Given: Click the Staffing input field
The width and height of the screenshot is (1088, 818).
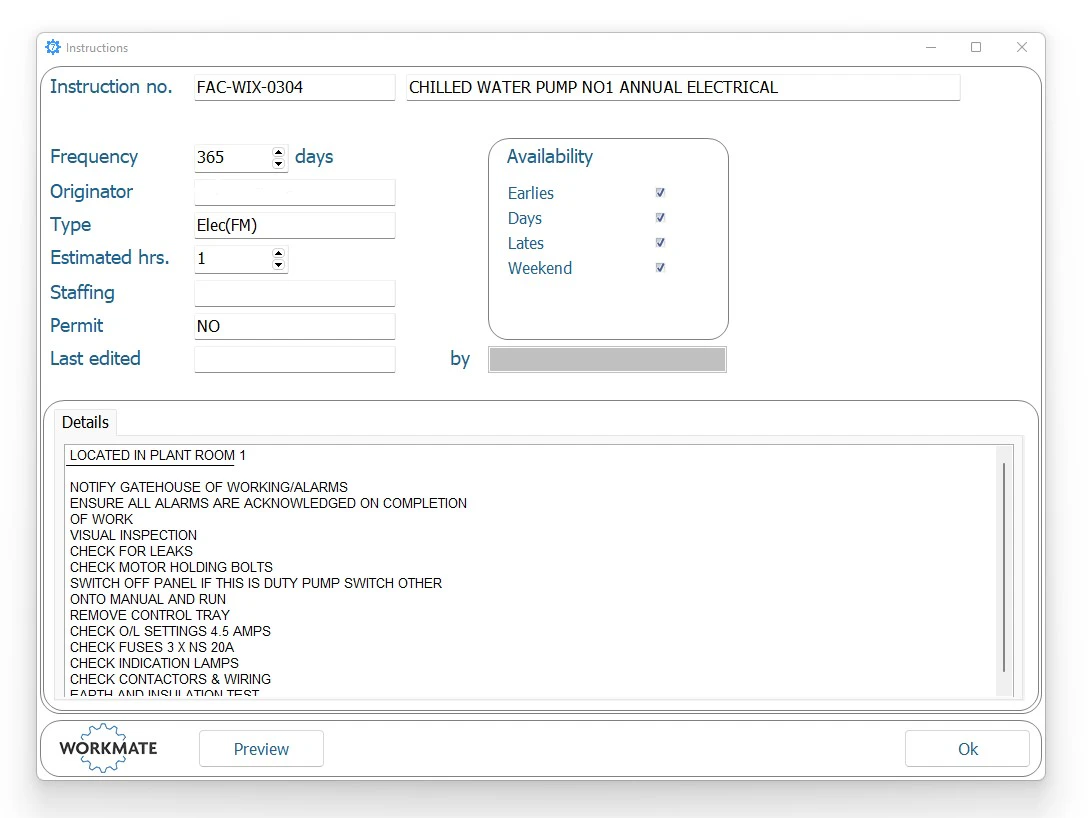Looking at the screenshot, I should click(x=294, y=292).
